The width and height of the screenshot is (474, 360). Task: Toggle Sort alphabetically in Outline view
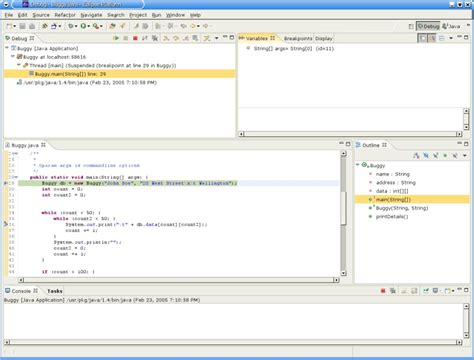(x=416, y=156)
